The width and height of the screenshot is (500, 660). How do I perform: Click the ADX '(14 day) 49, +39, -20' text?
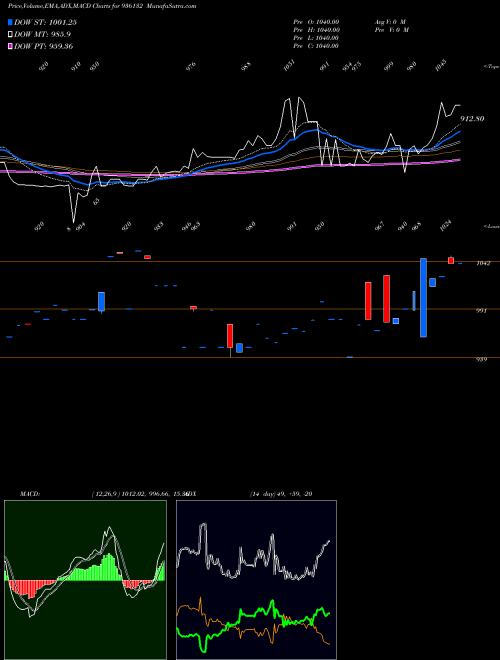pyautogui.click(x=281, y=494)
